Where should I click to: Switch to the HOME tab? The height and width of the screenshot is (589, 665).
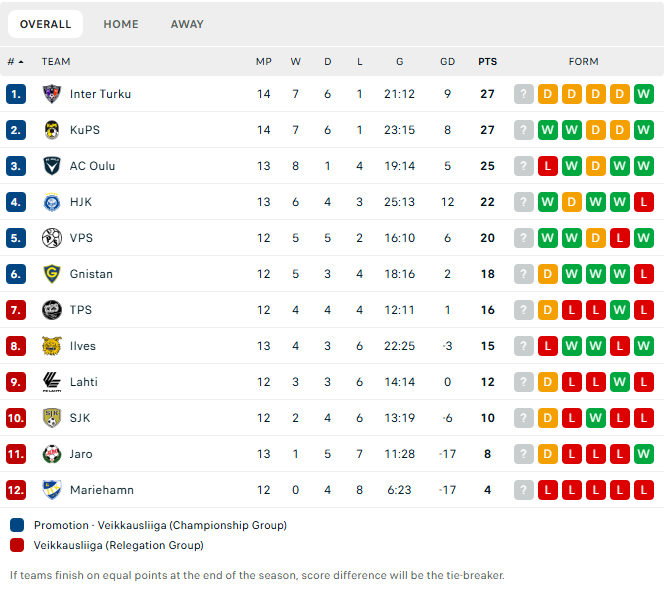point(121,24)
